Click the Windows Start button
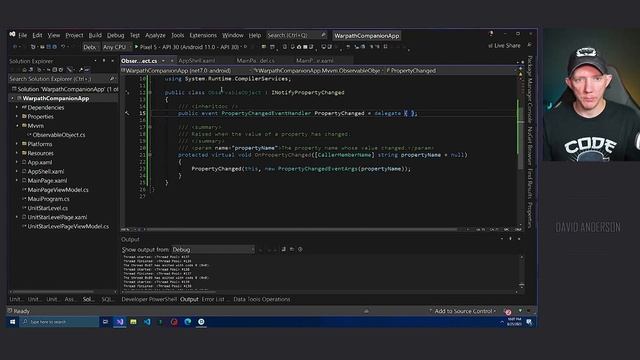Image resolution: width=640 pixels, height=360 pixels. click(13, 322)
